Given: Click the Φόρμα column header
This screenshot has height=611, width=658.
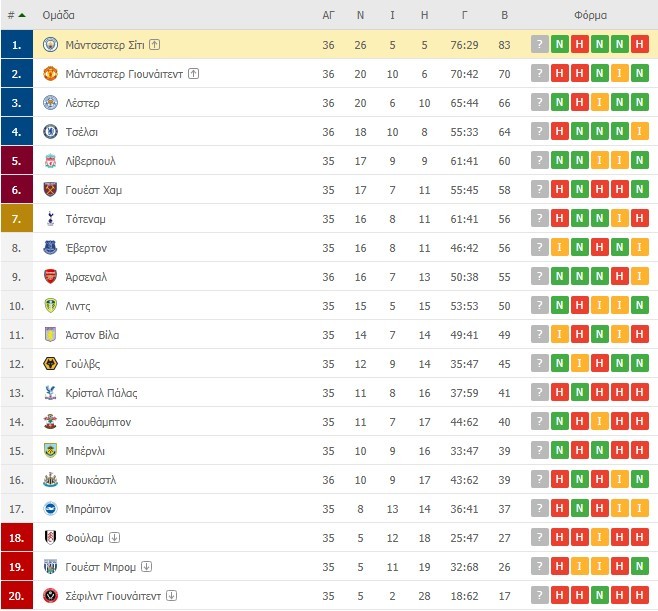Looking at the screenshot, I should (x=591, y=15).
